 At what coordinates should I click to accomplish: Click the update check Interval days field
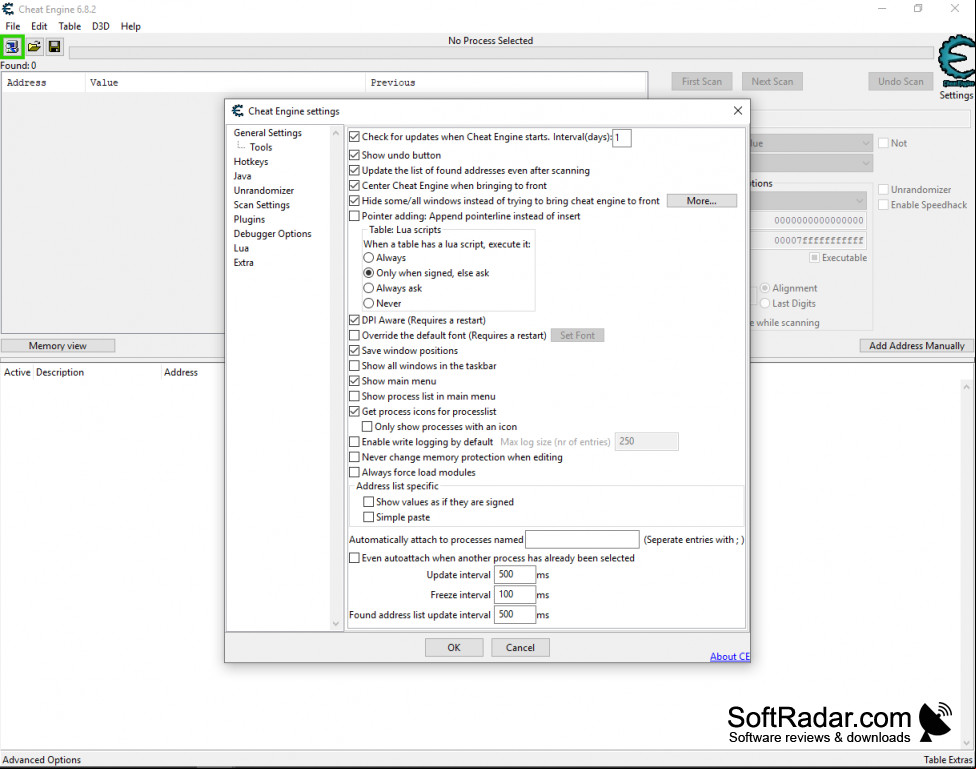pos(622,138)
